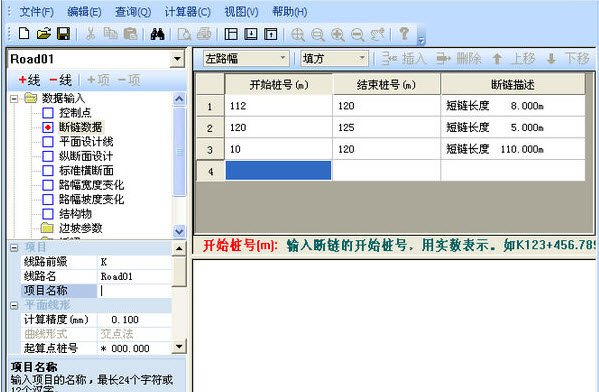Toggle the 断链数据 checkbox in tree
The image size is (599, 392).
[x=48, y=127]
